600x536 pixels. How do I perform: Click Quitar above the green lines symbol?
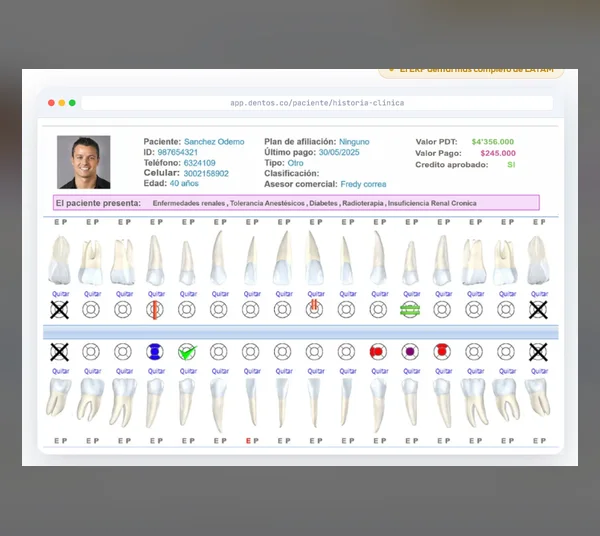[411, 294]
